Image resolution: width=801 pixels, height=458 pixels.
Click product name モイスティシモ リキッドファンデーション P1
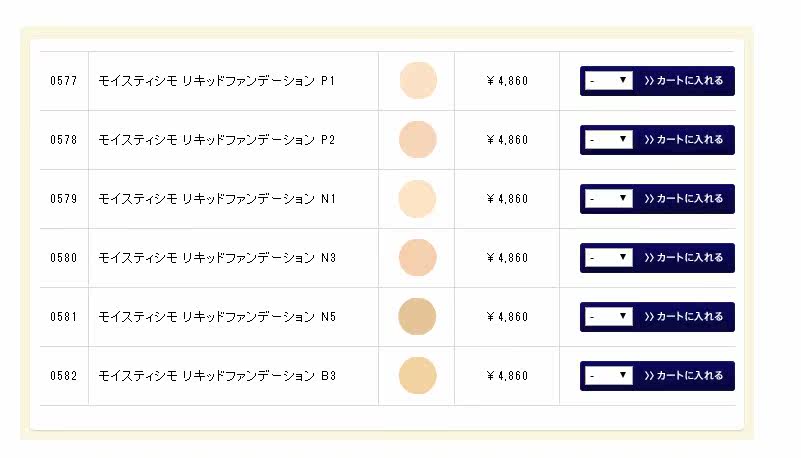(217, 80)
